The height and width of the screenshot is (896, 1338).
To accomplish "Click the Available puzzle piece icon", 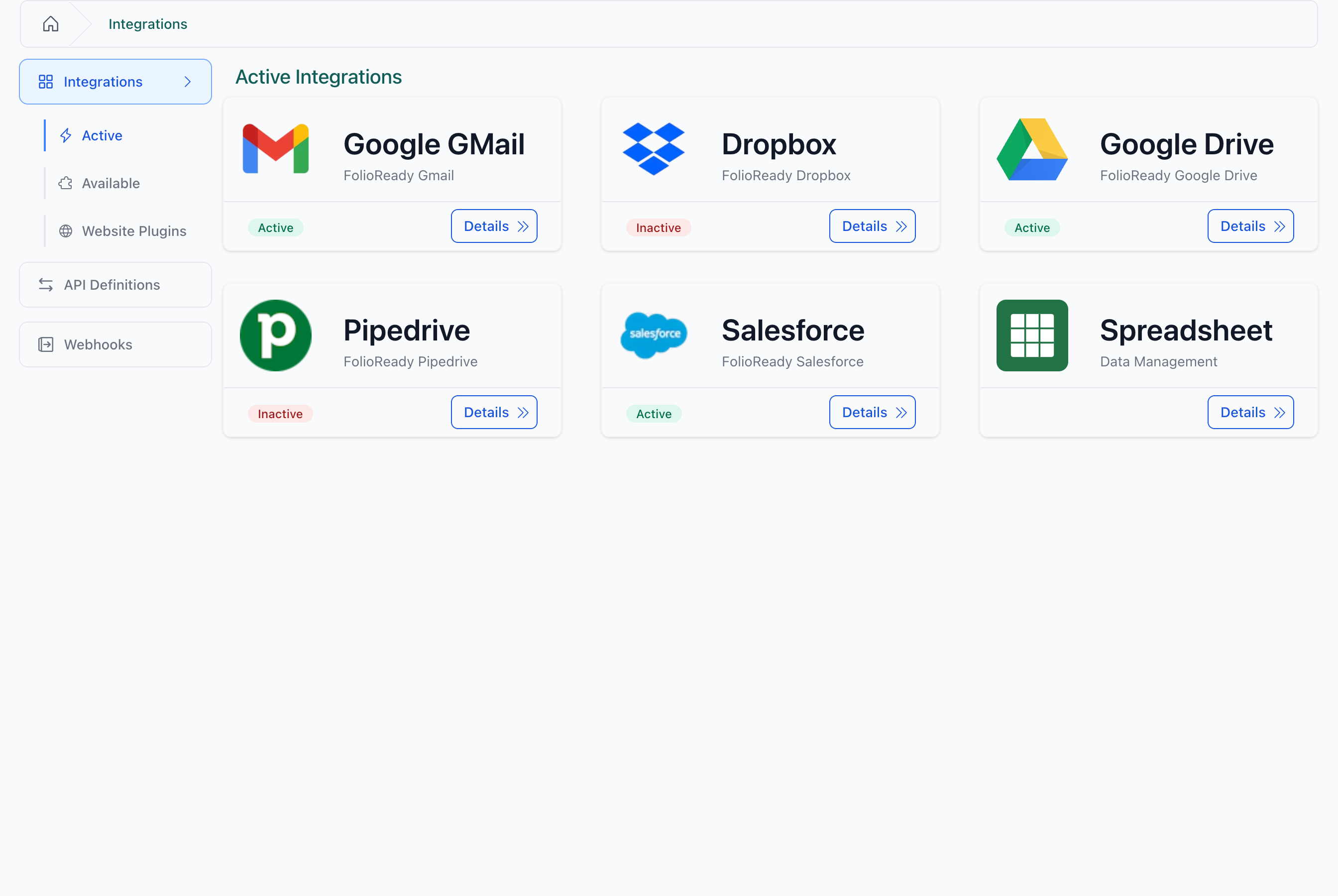I will coord(66,183).
